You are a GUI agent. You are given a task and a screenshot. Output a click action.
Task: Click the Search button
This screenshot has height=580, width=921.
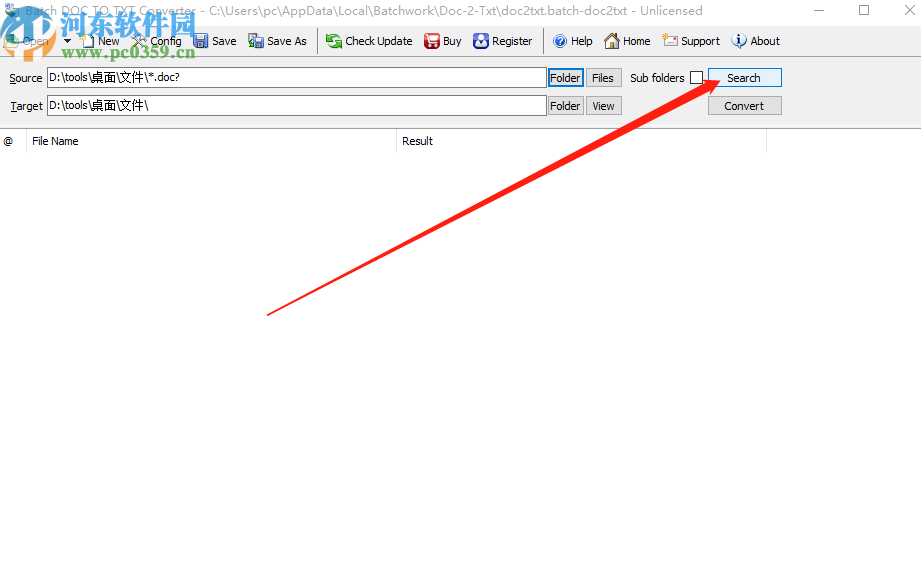pos(744,77)
